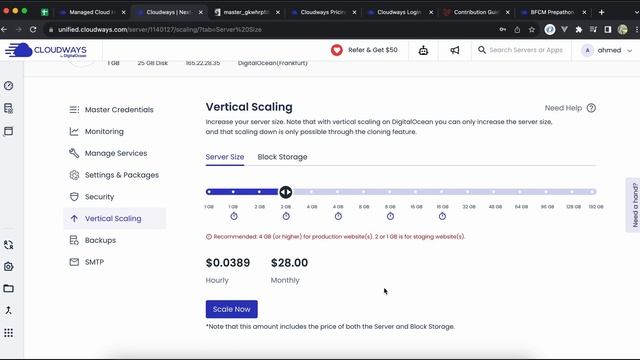Click the Need Help question mark icon

pyautogui.click(x=591, y=108)
